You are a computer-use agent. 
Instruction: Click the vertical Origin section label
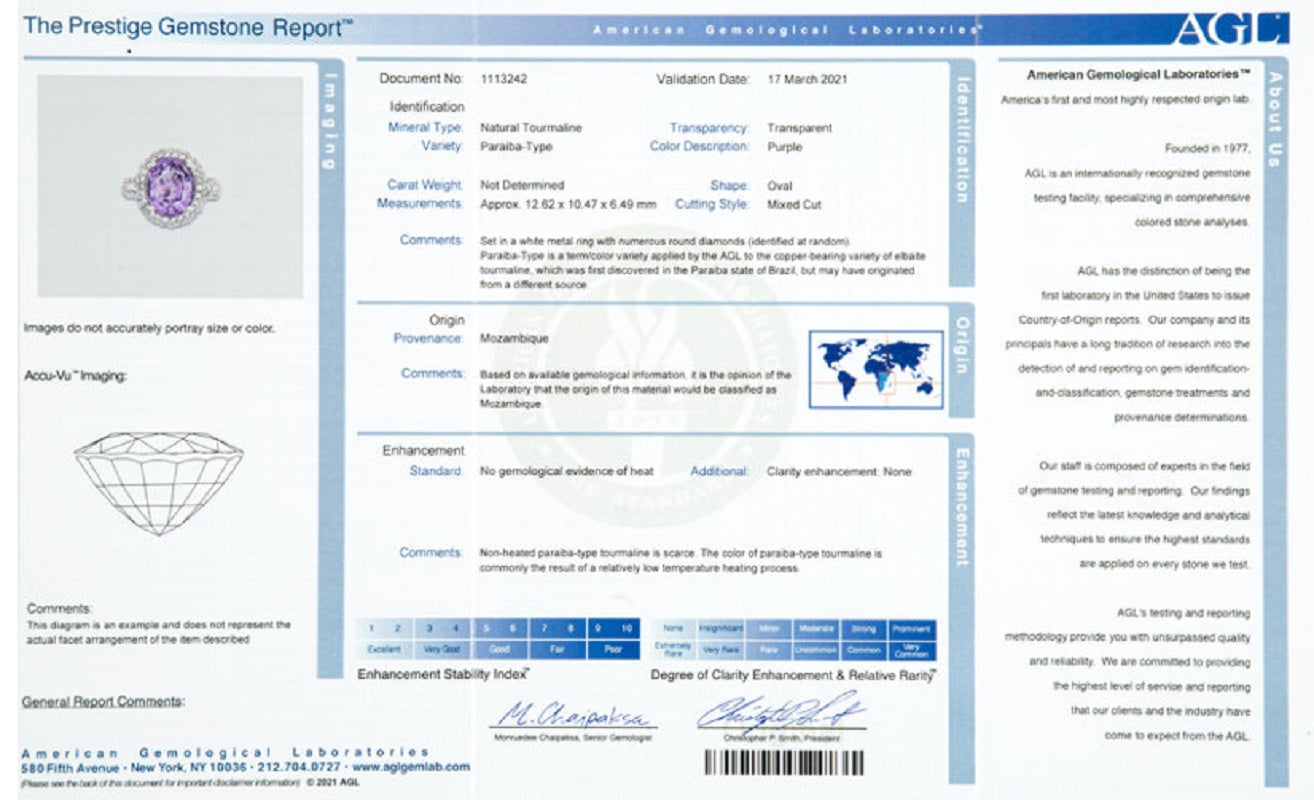961,345
